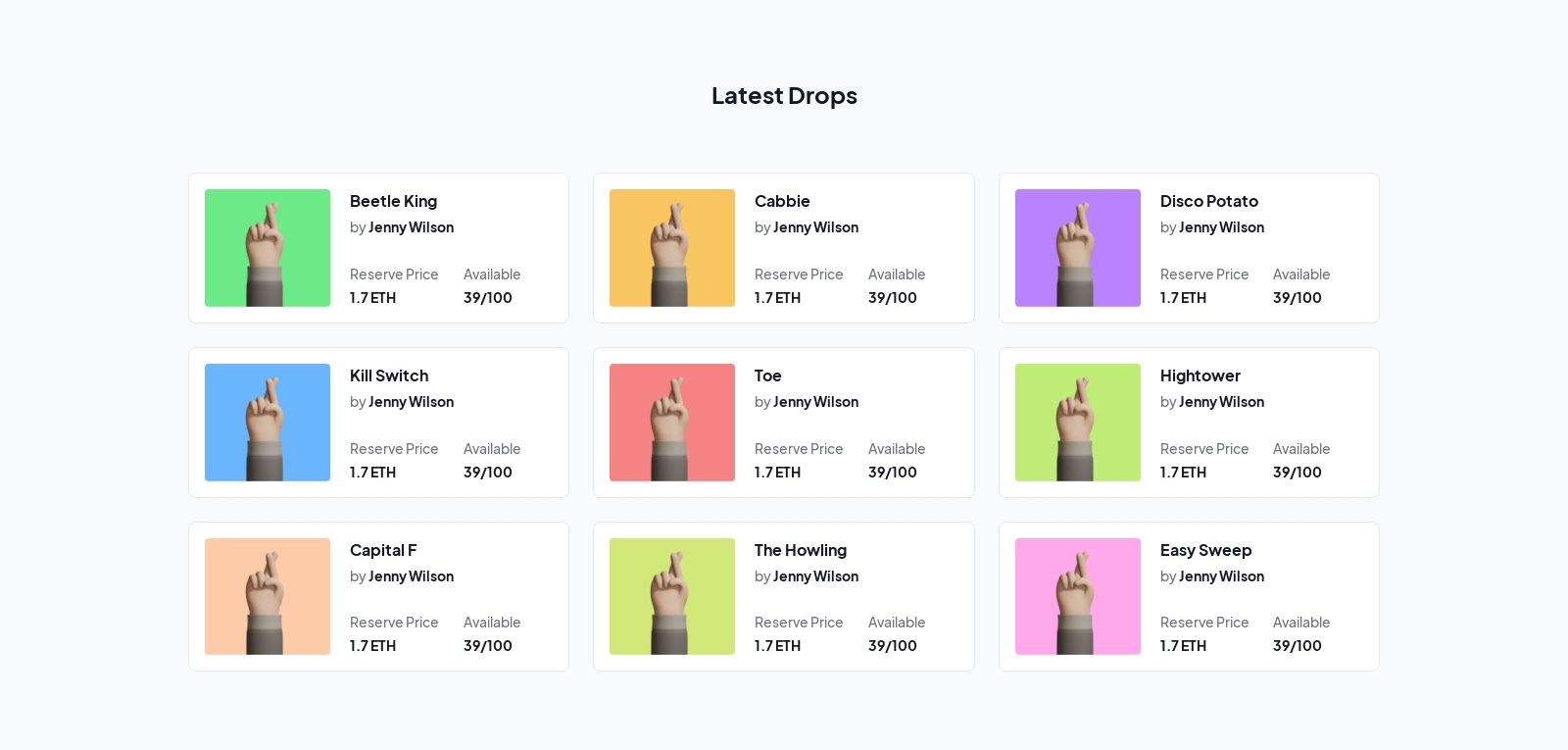Image resolution: width=1568 pixels, height=750 pixels.
Task: Open Jenny Wilson under Beetle King
Action: 412,227
